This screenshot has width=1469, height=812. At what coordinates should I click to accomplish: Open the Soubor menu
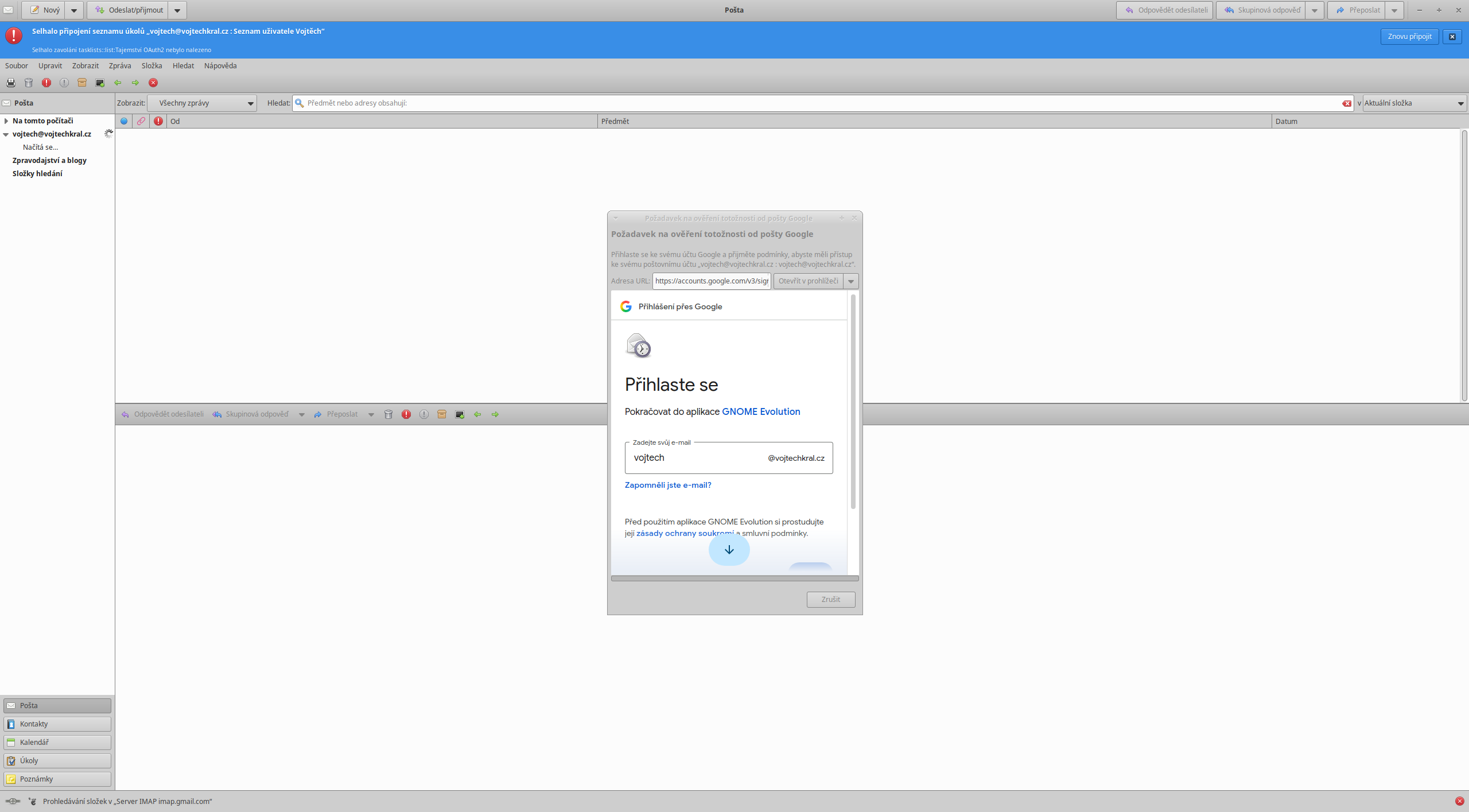tap(17, 66)
